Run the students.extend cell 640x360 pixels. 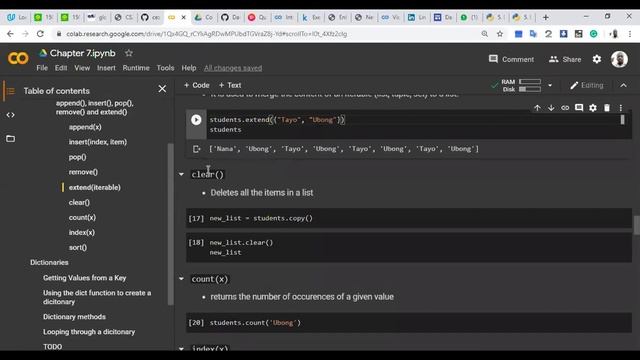pyautogui.click(x=196, y=120)
